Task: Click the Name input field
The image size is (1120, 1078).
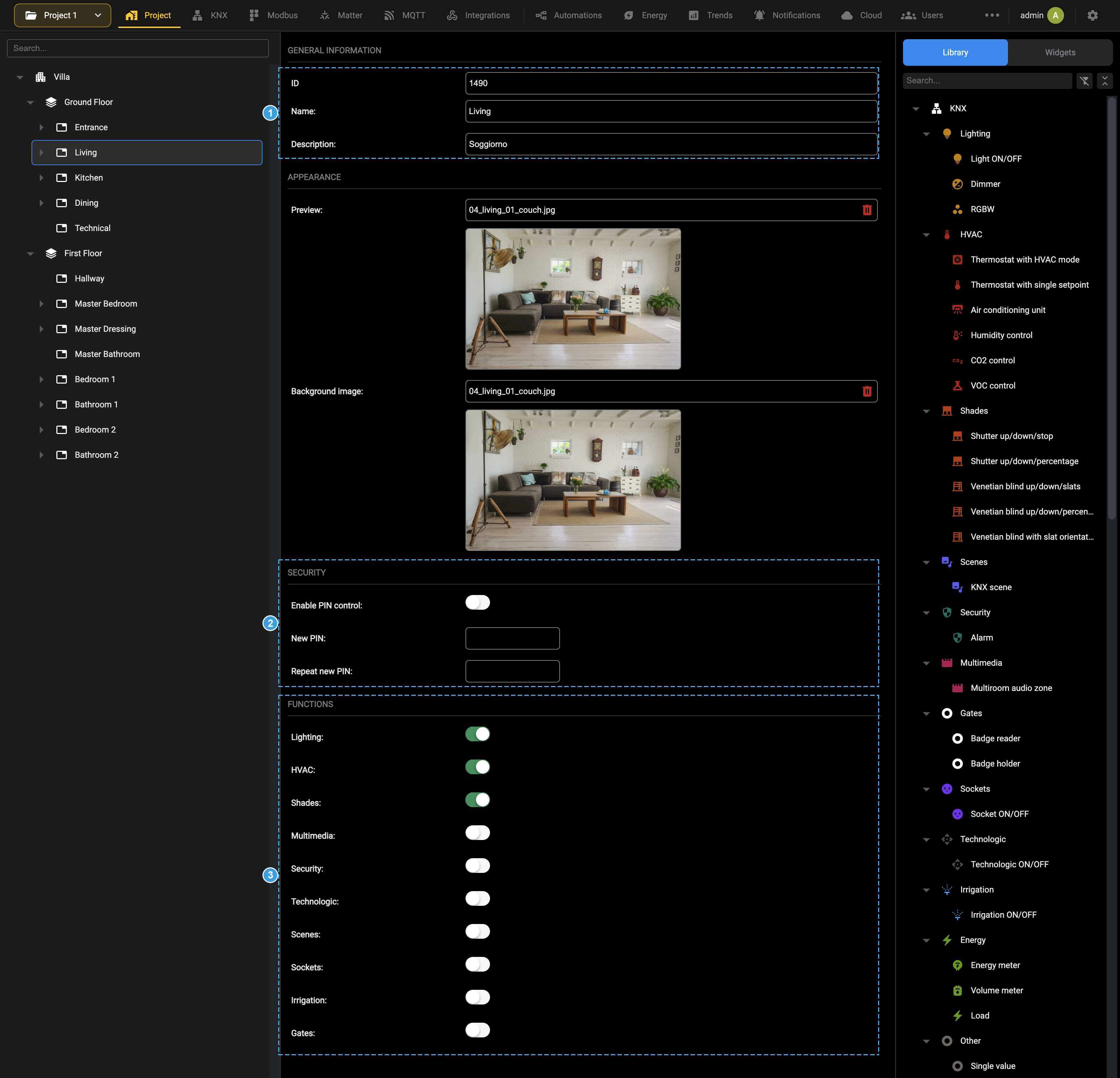Action: [x=671, y=111]
